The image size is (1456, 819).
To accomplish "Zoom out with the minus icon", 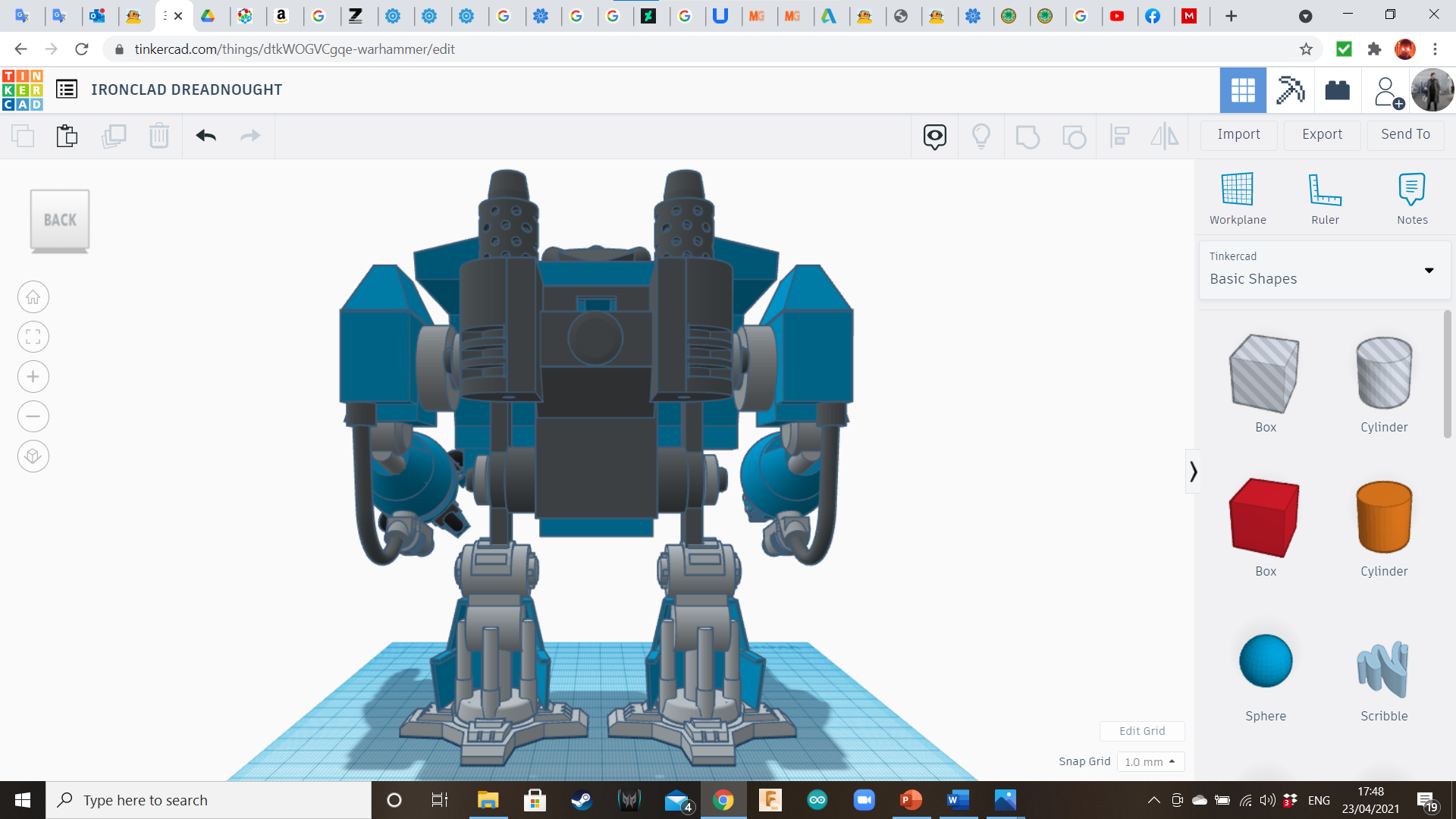I will click(33, 416).
